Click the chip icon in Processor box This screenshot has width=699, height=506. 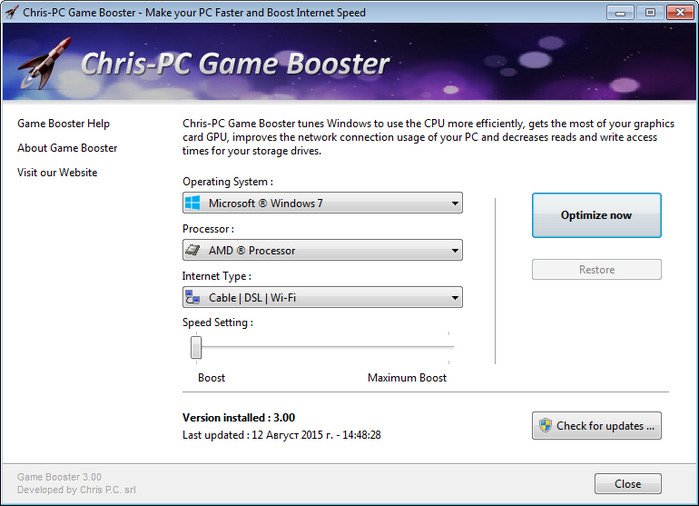point(193,250)
